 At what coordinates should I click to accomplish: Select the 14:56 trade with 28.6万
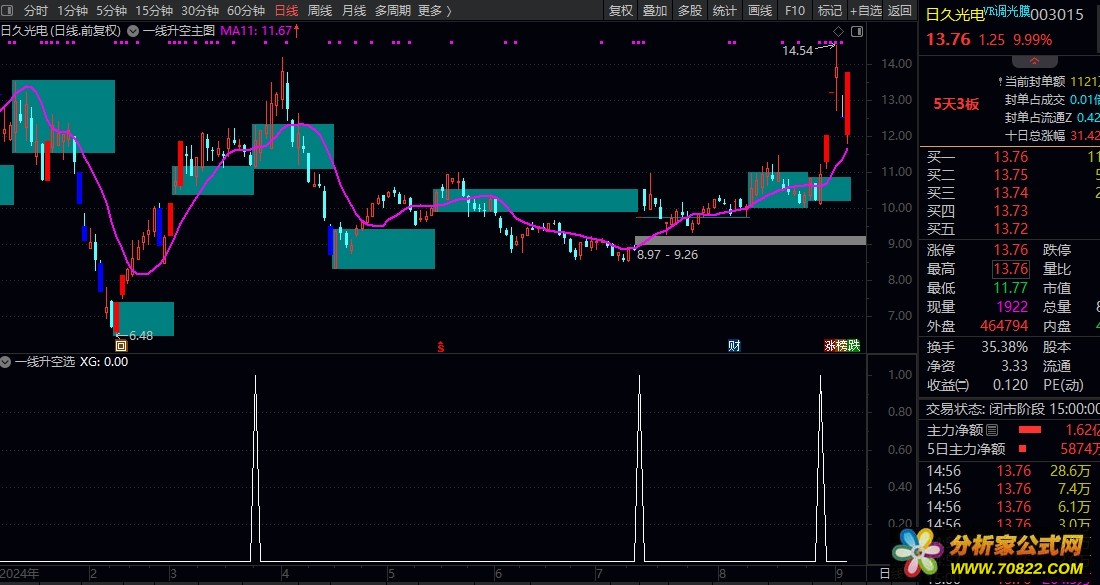(1010, 471)
